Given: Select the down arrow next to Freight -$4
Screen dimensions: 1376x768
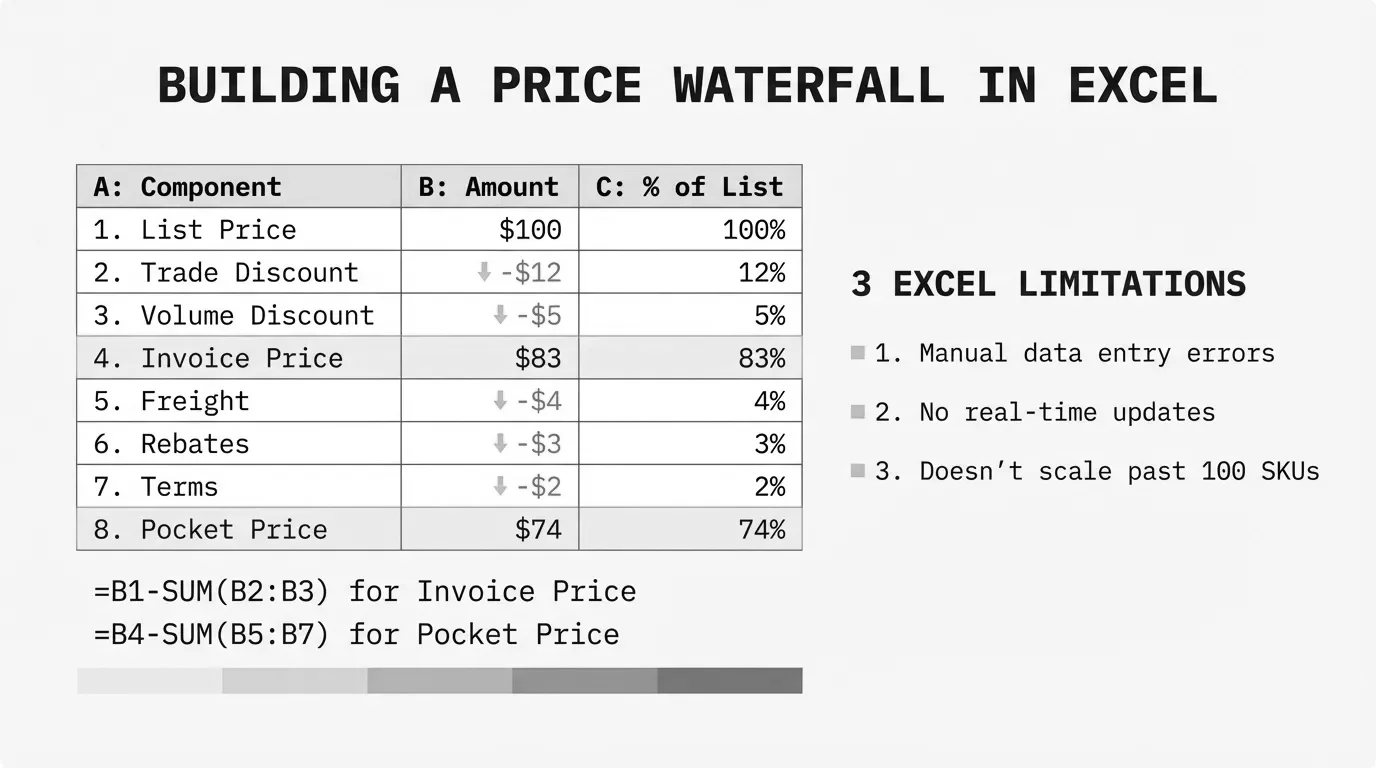Looking at the screenshot, I should [501, 401].
